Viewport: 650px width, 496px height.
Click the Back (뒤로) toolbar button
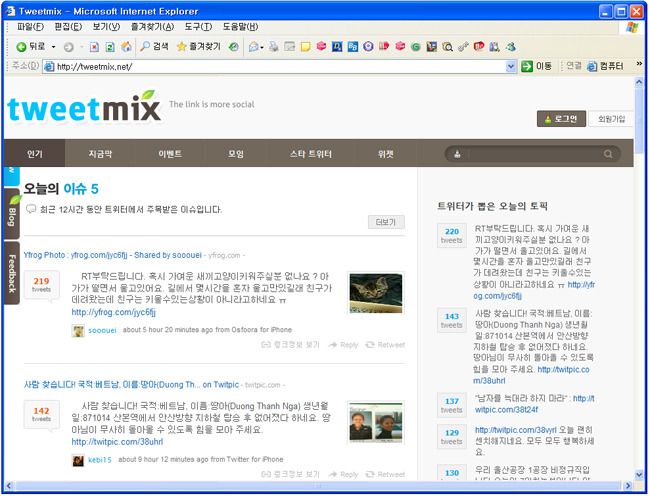tap(30, 46)
